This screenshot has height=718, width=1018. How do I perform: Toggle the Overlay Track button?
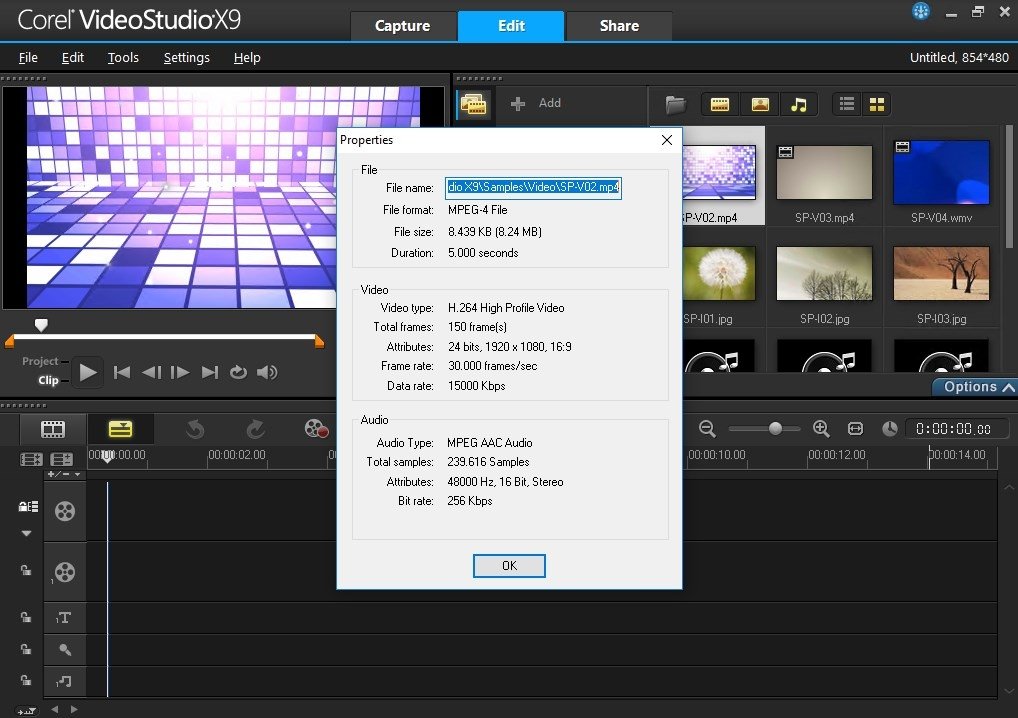(x=65, y=573)
